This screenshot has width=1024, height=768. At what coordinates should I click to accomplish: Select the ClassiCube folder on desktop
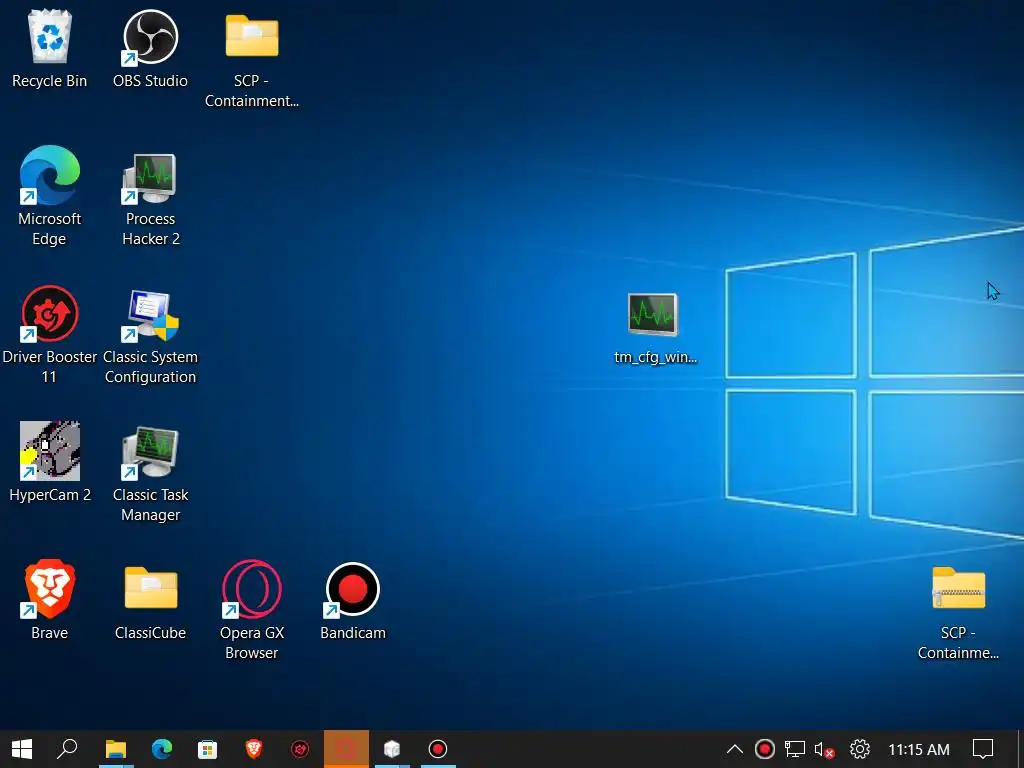coord(150,602)
